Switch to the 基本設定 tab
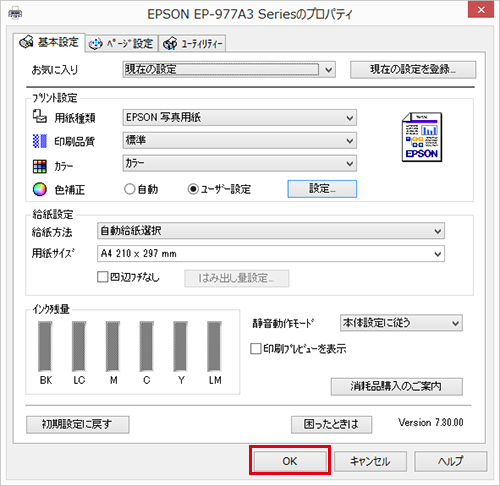500x486 pixels. coord(49,42)
